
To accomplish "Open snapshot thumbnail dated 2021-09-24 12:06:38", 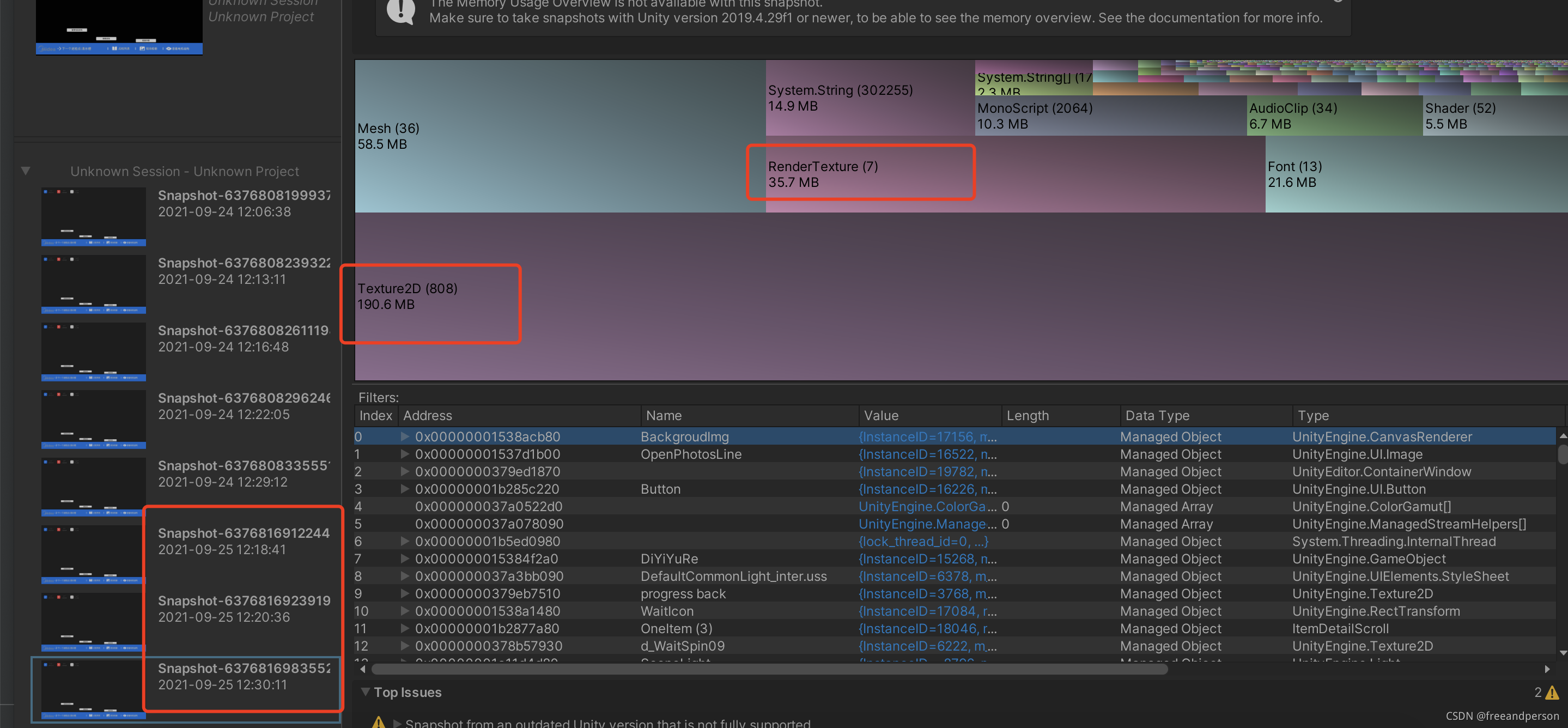I will coord(93,216).
